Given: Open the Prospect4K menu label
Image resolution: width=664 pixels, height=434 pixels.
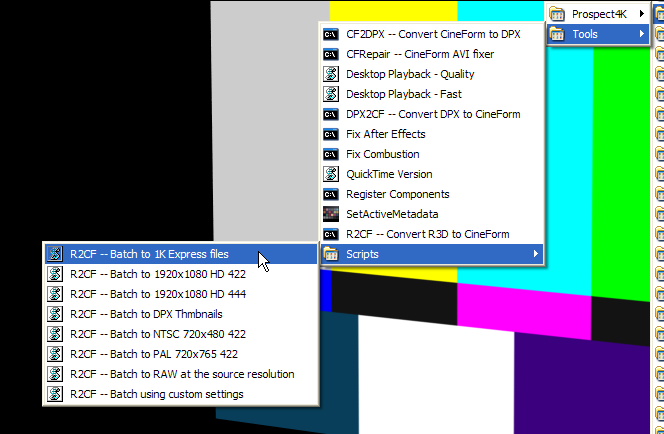Looking at the screenshot, I should click(x=599, y=14).
